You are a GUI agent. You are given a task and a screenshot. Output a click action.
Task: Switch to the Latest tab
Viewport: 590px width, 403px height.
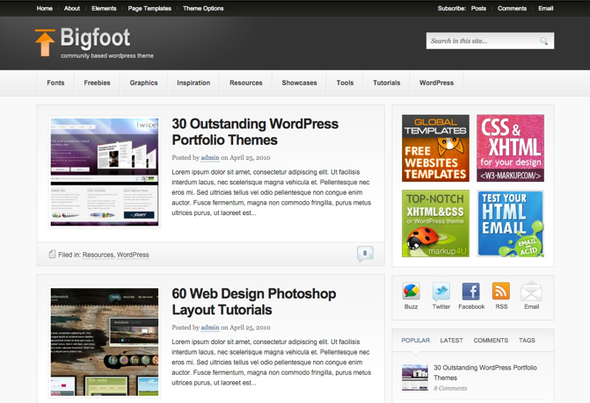tap(452, 340)
